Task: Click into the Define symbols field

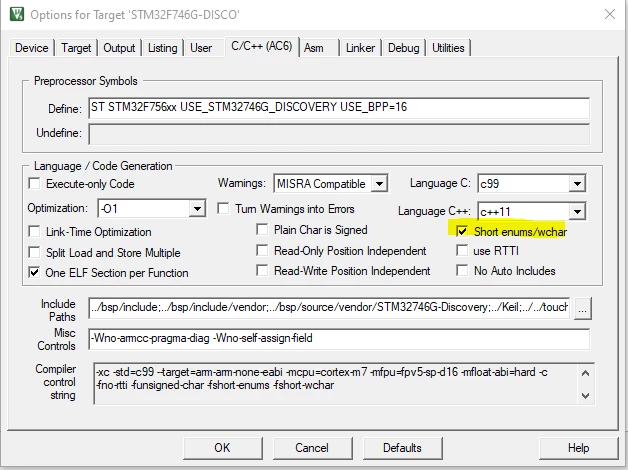Action: pos(339,107)
